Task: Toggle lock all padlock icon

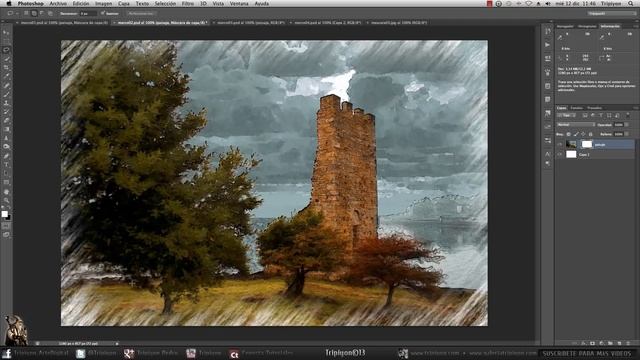Action: 591,134
